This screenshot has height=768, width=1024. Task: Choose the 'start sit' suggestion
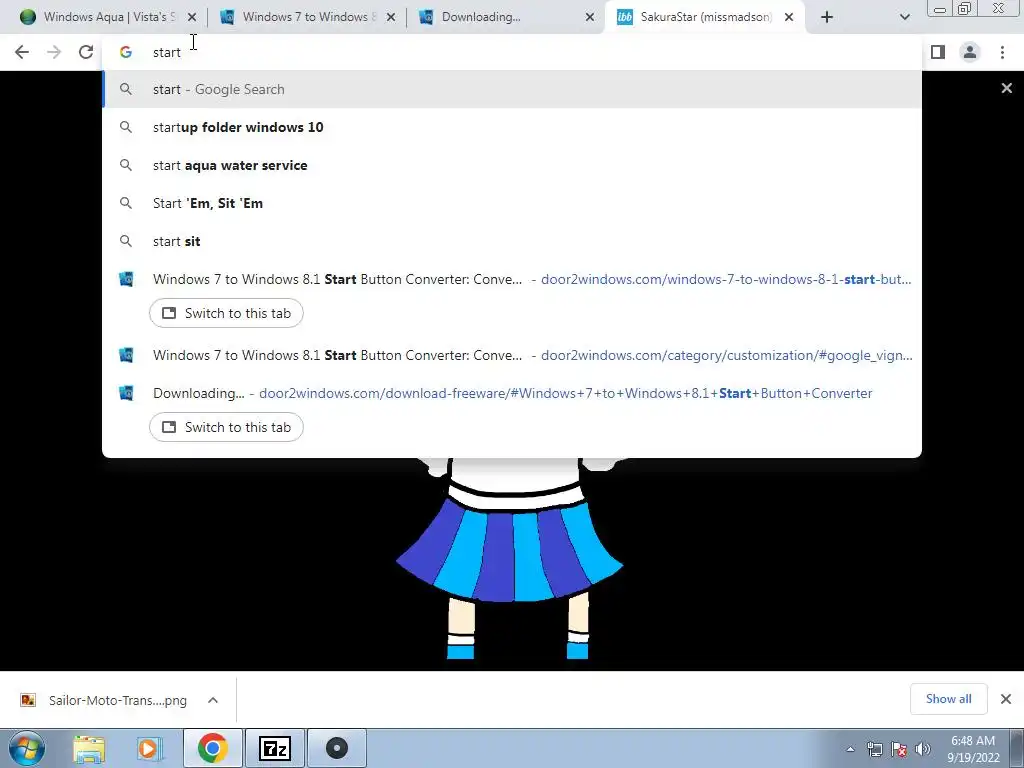(x=512, y=241)
